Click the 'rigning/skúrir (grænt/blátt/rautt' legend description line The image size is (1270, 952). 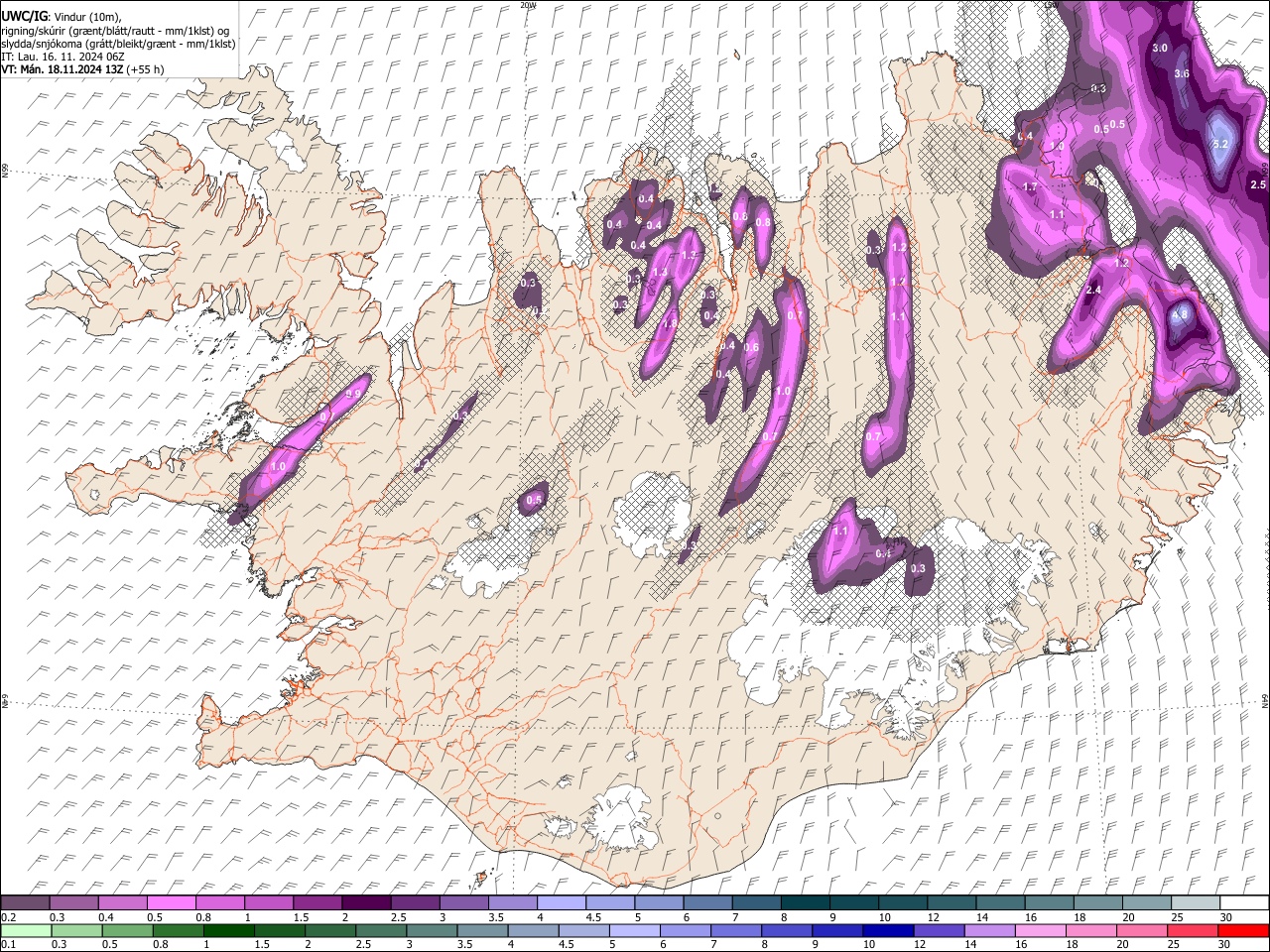point(115,31)
